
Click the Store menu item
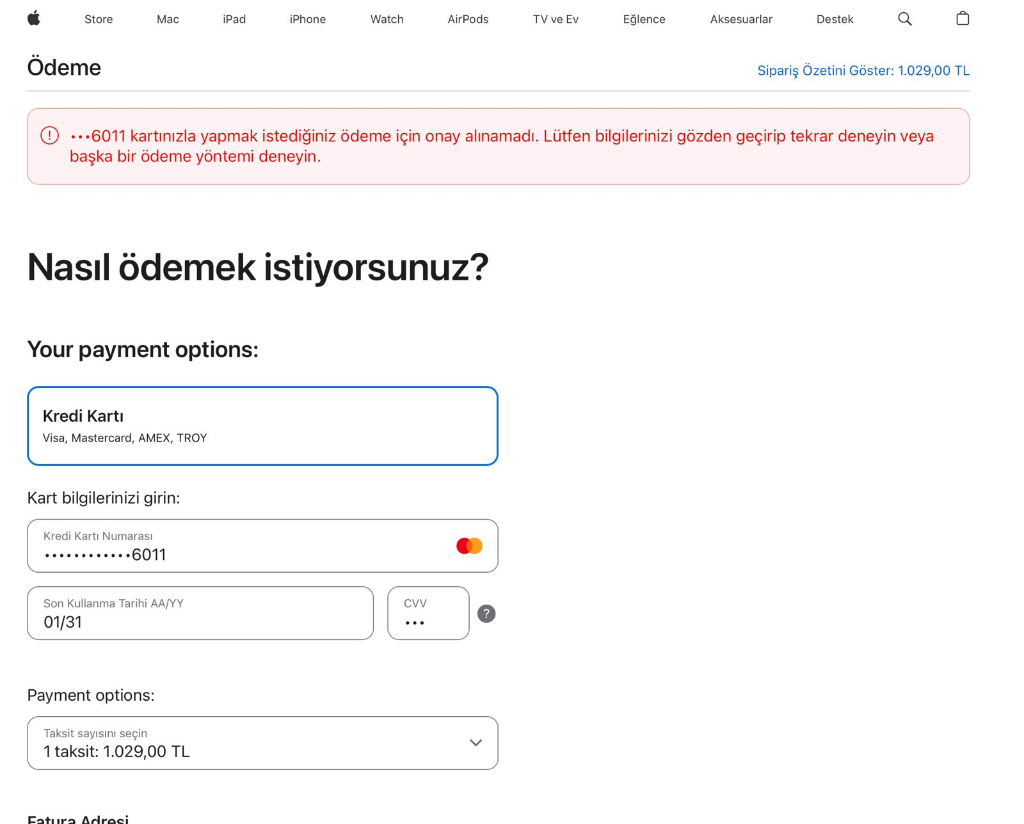pos(98,18)
